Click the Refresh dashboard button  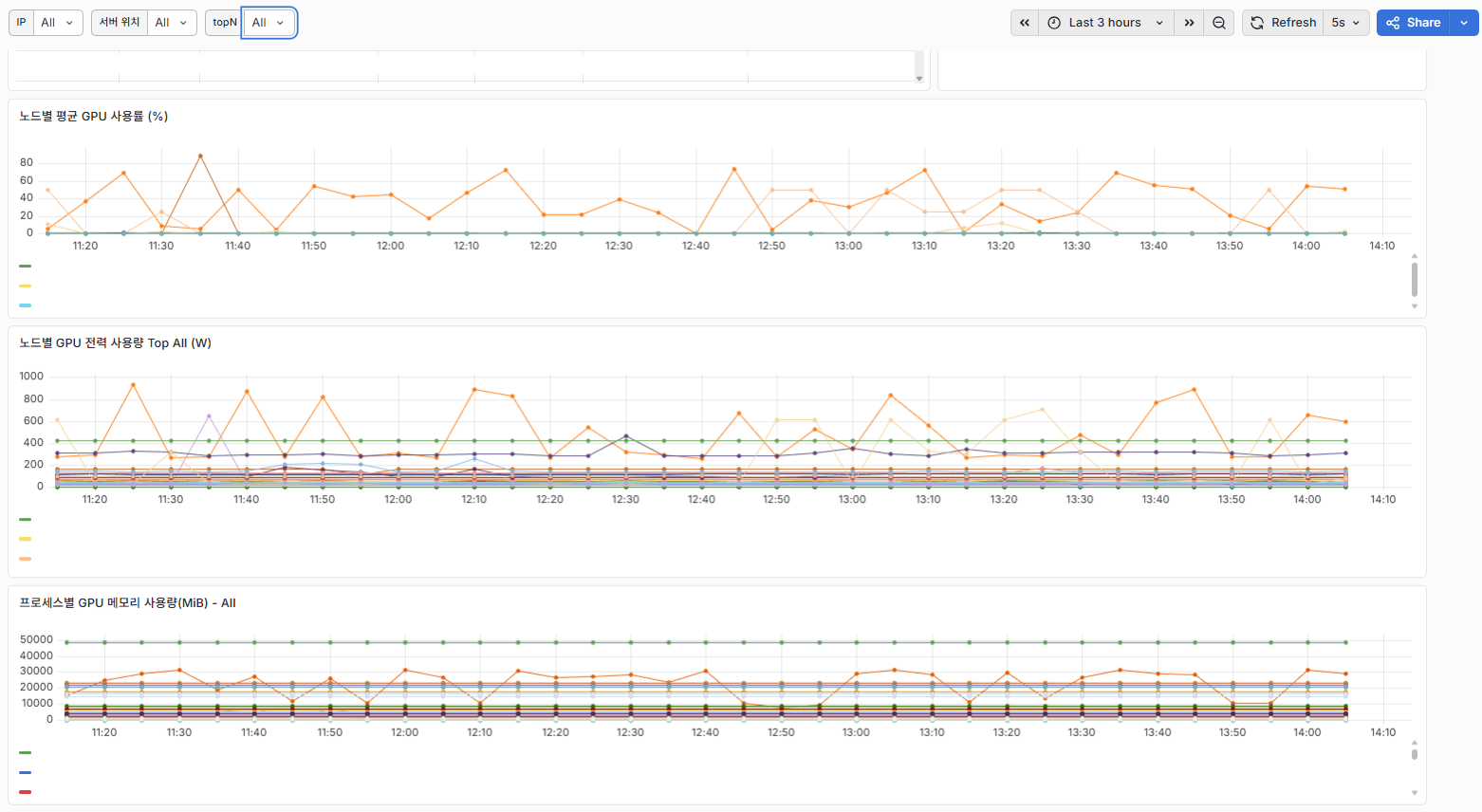1284,23
